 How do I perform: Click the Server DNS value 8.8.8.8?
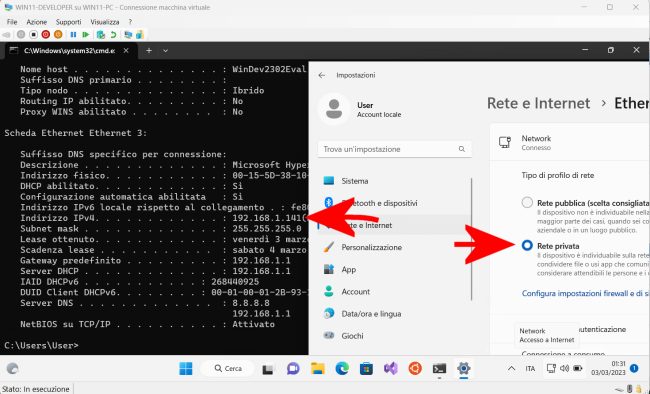click(x=251, y=303)
